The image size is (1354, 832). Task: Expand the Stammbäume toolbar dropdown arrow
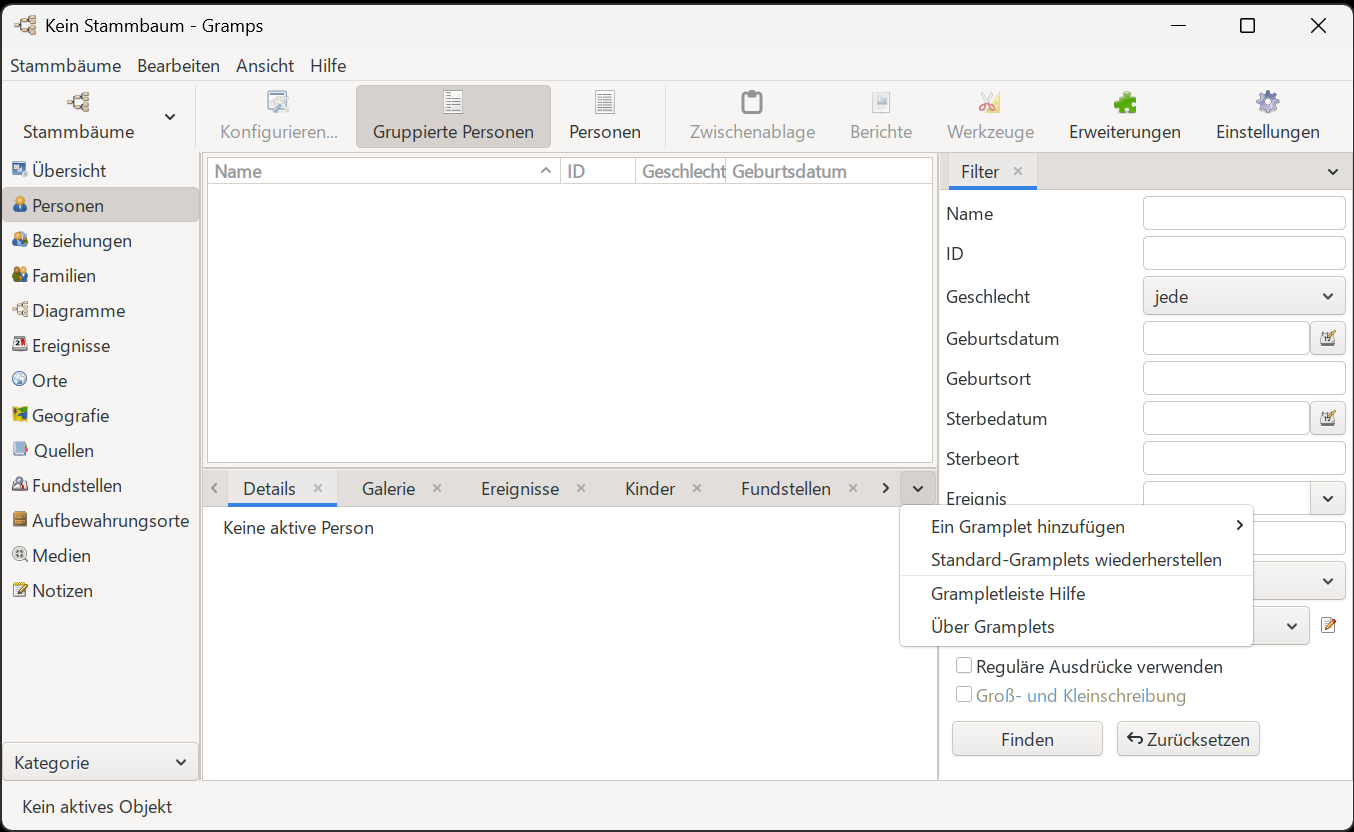pyautogui.click(x=170, y=117)
